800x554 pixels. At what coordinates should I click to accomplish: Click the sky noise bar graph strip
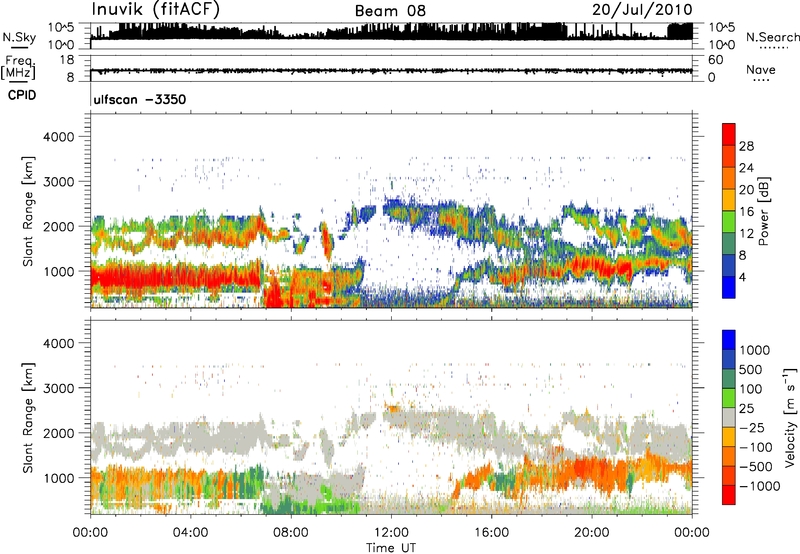pyautogui.click(x=391, y=36)
